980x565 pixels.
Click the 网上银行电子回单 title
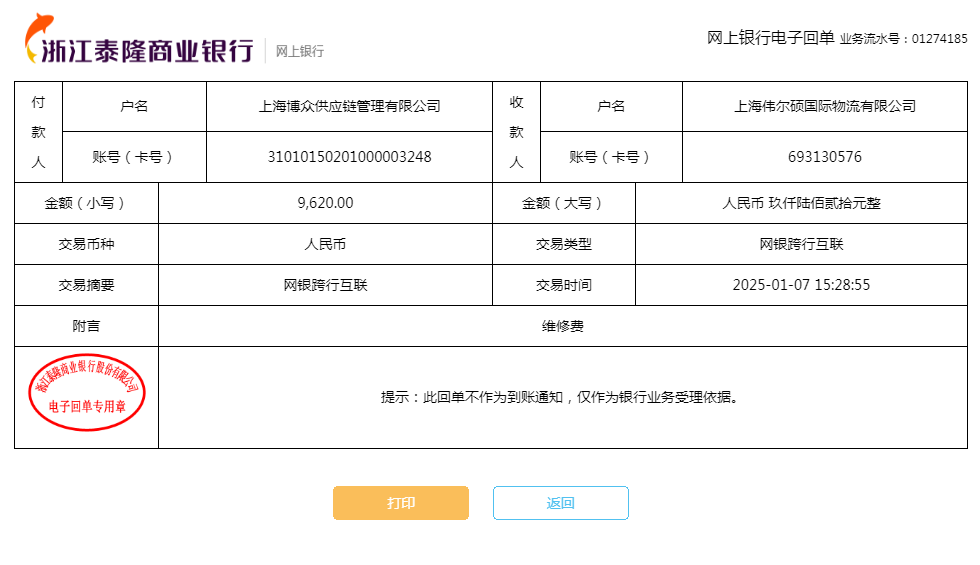770,38
